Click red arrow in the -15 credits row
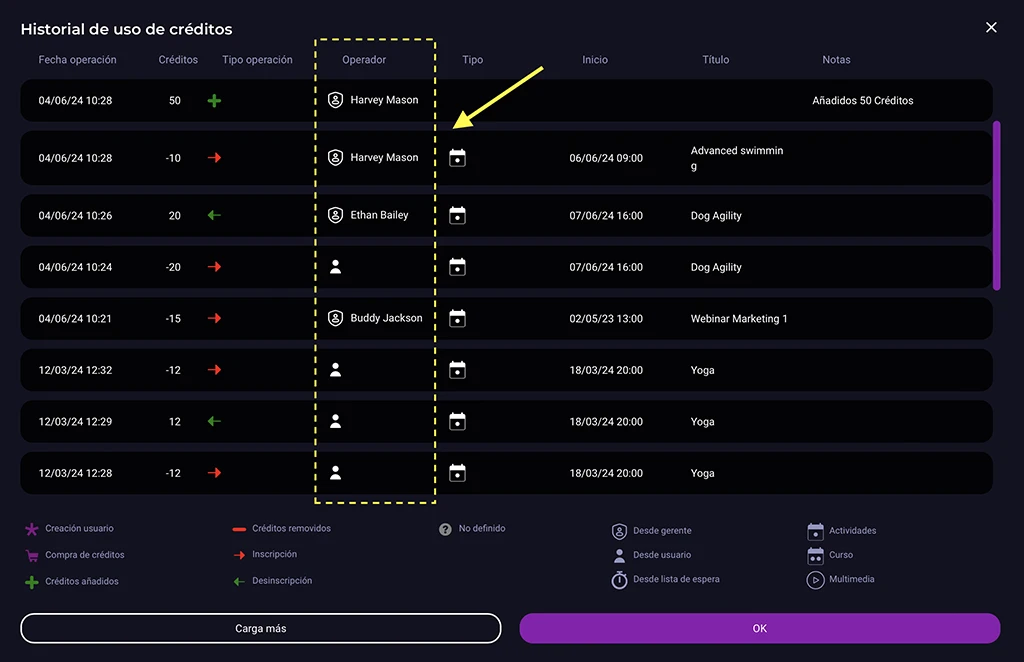1024x662 pixels. pyautogui.click(x=214, y=318)
